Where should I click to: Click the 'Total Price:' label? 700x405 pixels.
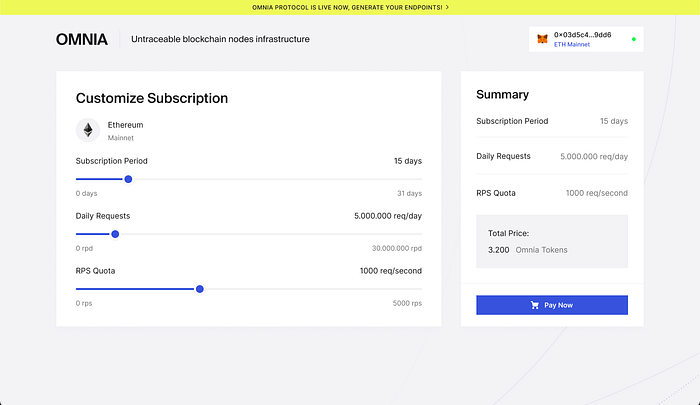[508, 233]
